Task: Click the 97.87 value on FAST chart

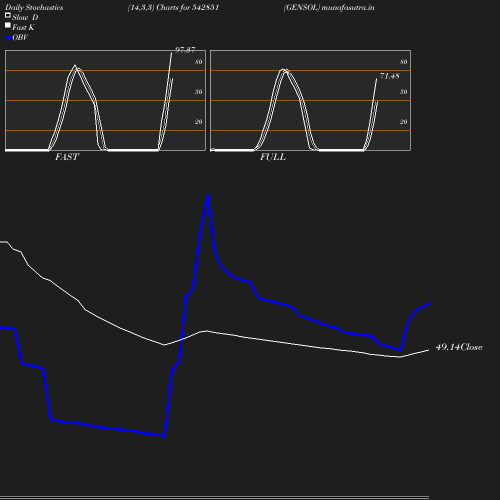Action: tap(185, 50)
